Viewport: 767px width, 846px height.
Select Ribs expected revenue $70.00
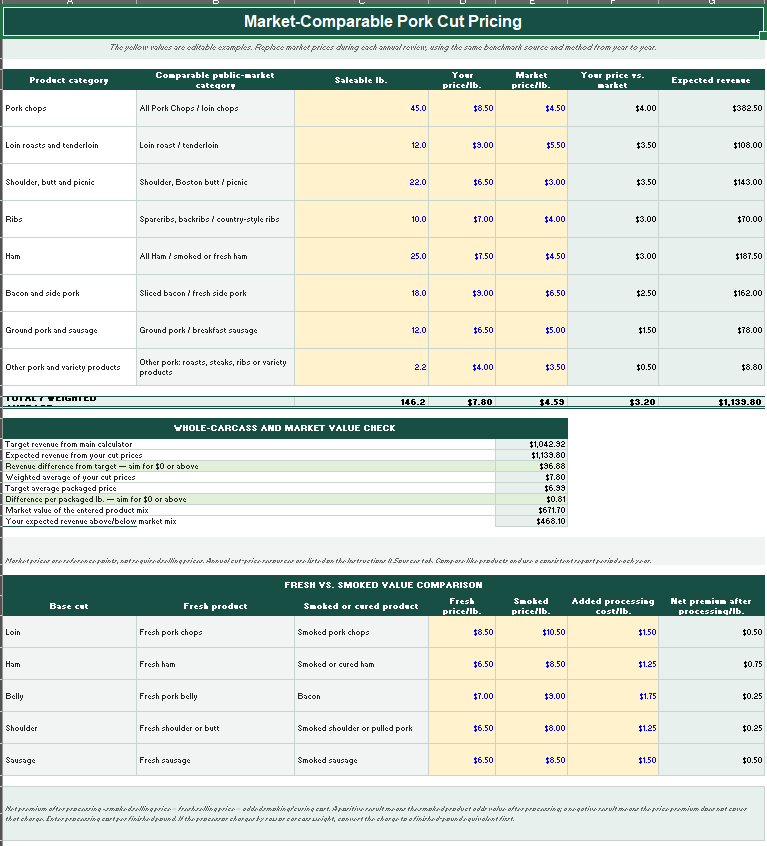click(711, 219)
